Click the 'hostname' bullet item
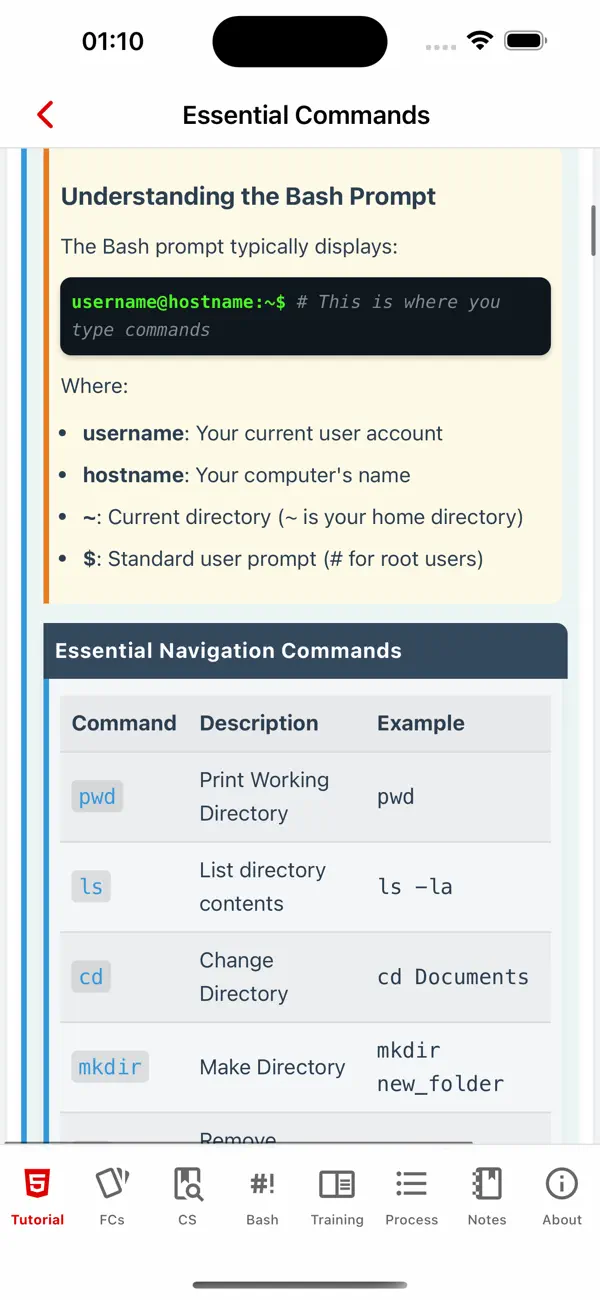 tap(246, 475)
